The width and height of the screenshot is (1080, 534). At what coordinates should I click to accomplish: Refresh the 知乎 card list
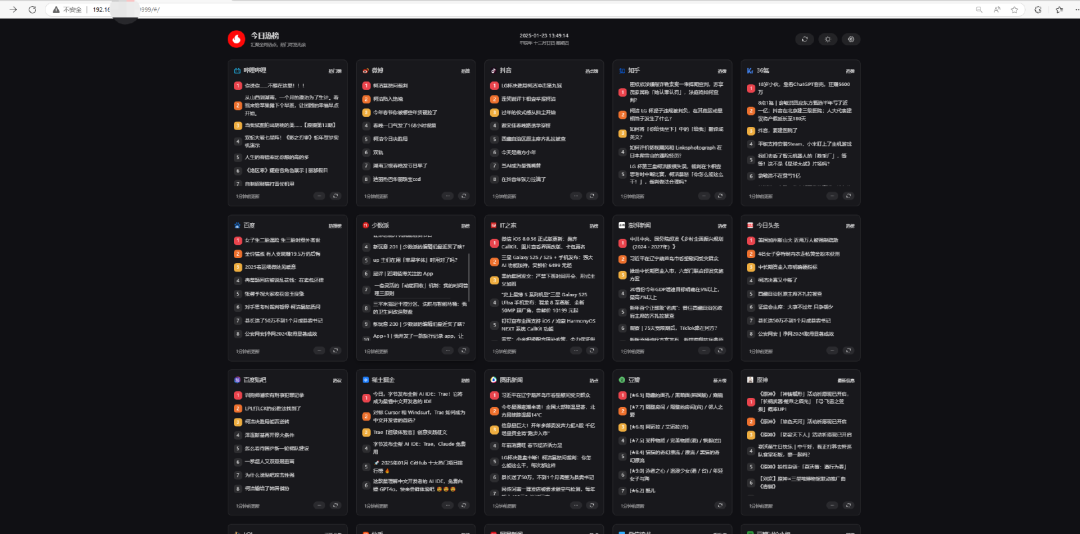(x=720, y=196)
